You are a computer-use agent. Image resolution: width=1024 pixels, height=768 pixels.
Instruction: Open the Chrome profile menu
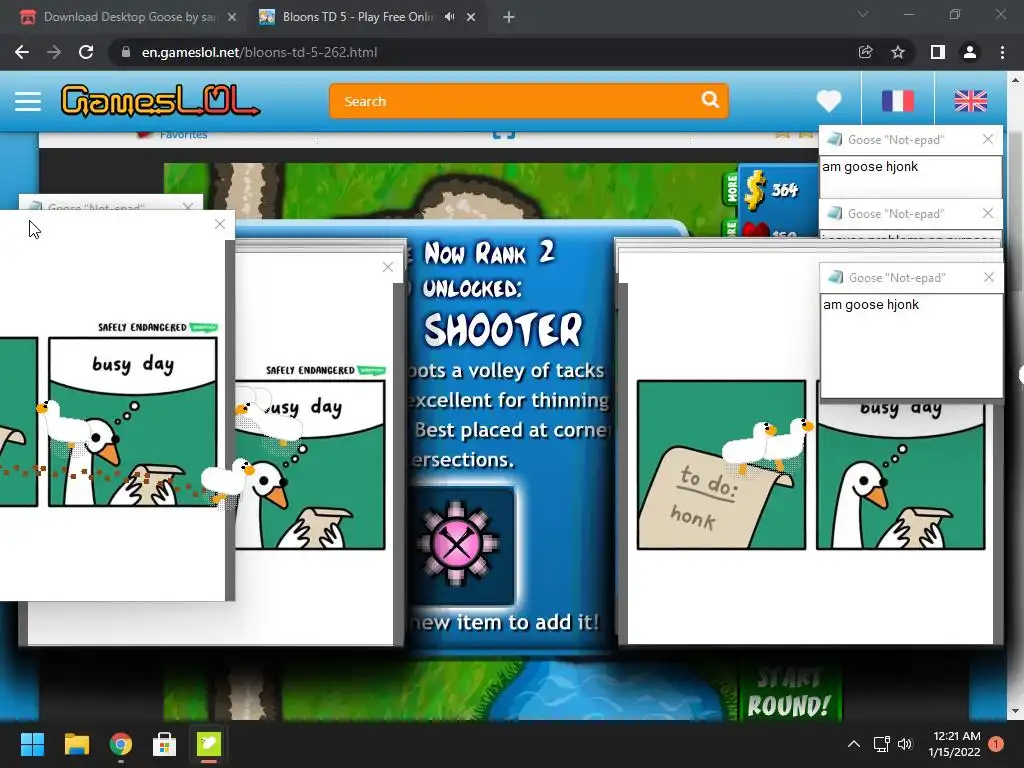coord(970,52)
